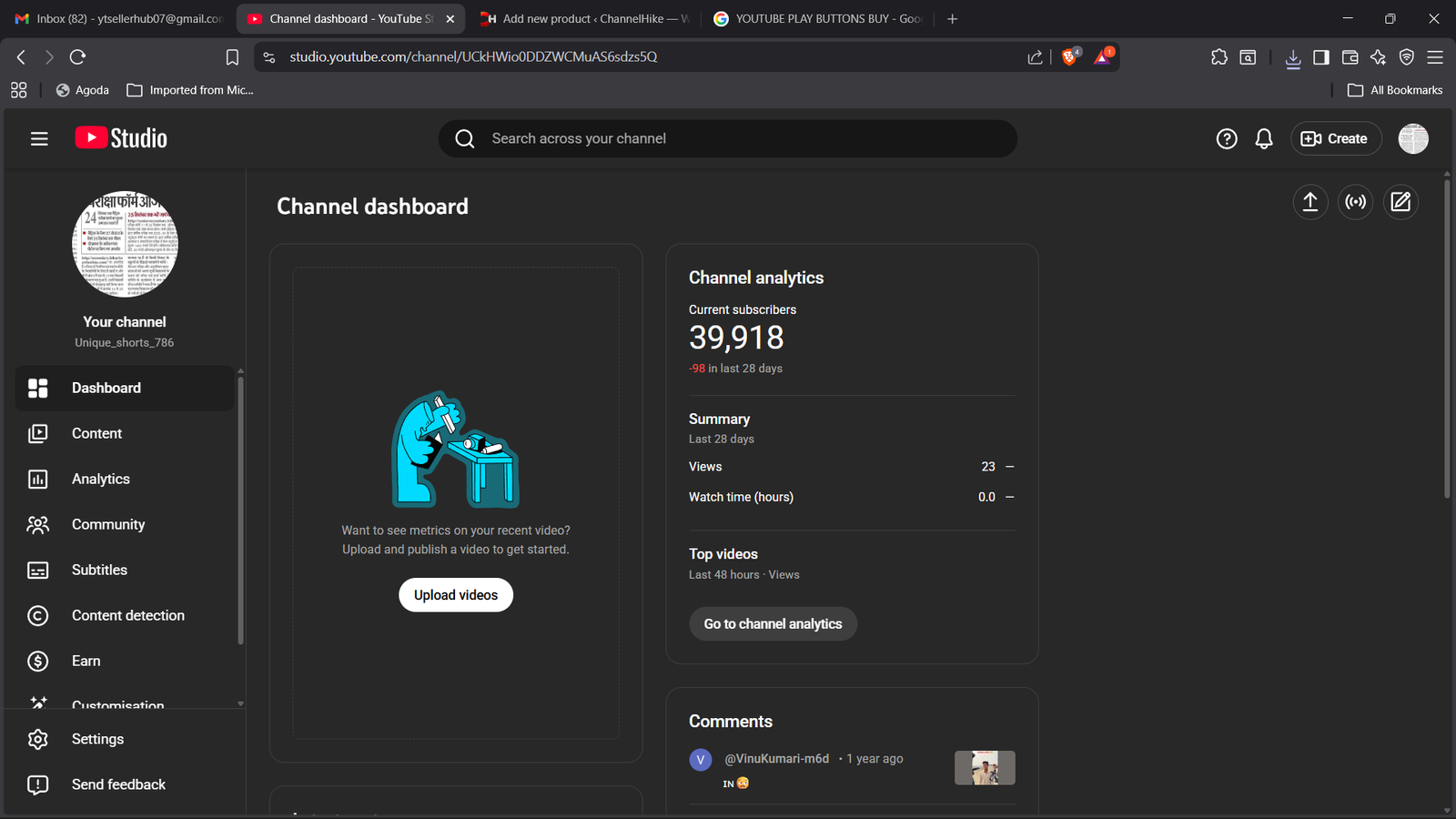Screen dimensions: 1456x819
Task: Click the Help question mark icon
Action: tap(1227, 138)
